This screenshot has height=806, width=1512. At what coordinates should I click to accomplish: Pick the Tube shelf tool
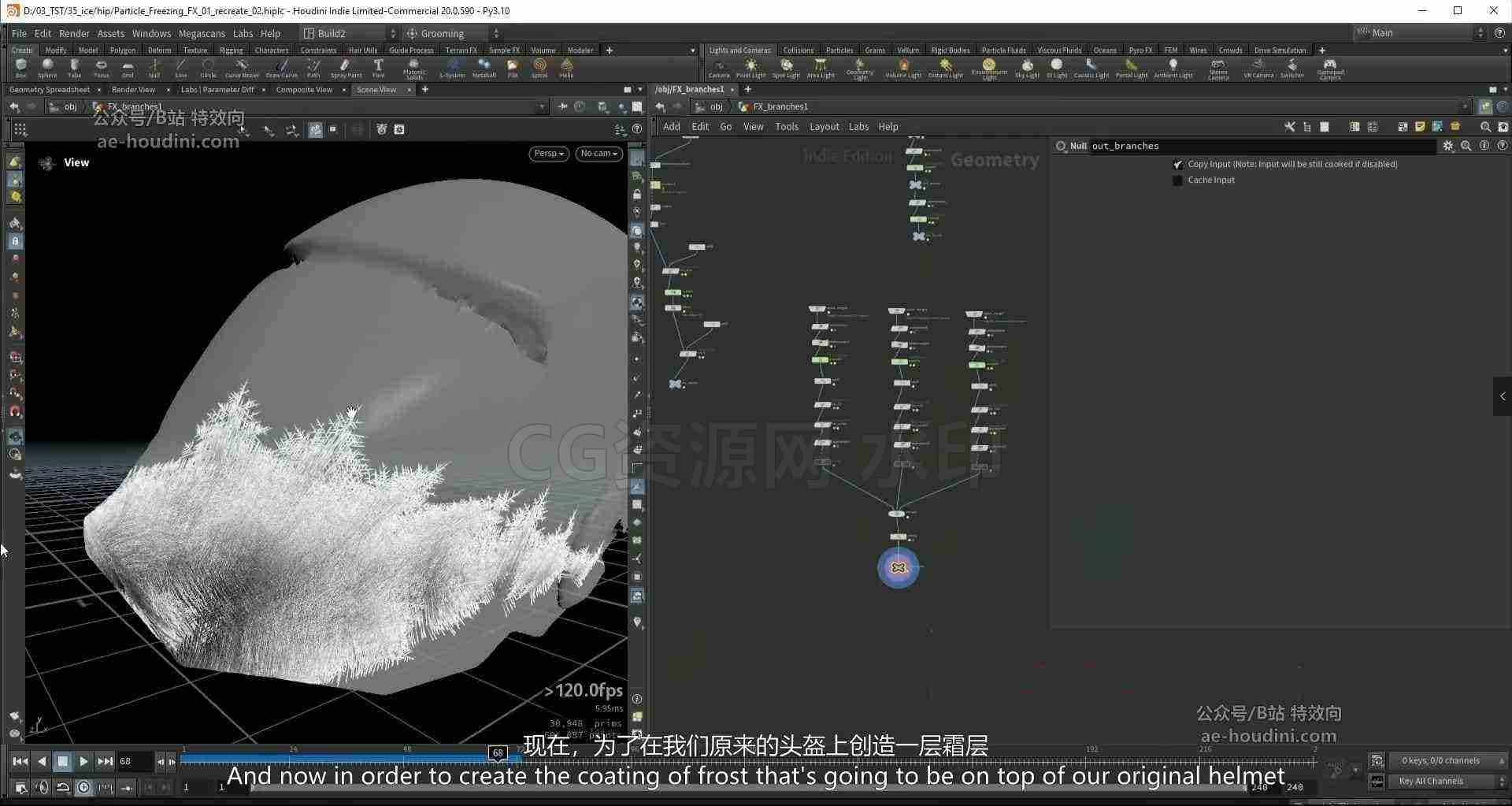(x=74, y=68)
